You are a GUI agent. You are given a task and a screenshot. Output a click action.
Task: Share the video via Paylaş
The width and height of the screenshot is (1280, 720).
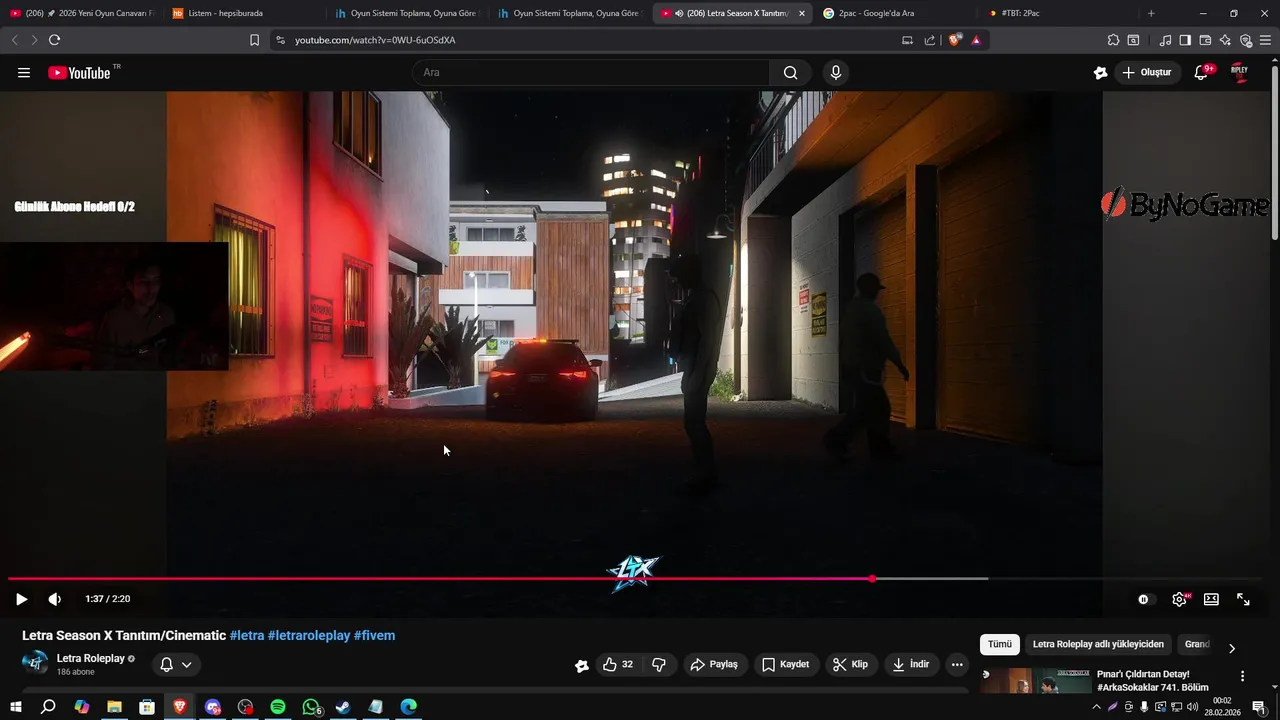714,664
